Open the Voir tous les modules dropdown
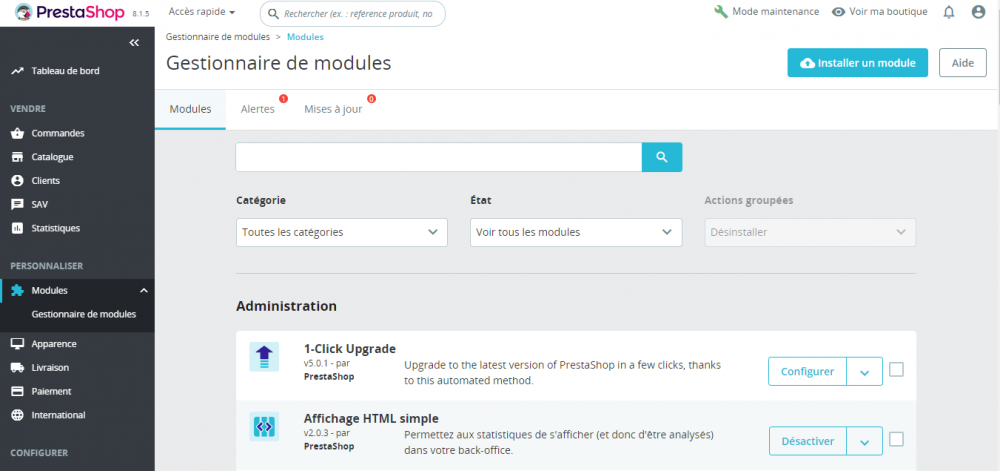The image size is (1000, 471). point(576,233)
